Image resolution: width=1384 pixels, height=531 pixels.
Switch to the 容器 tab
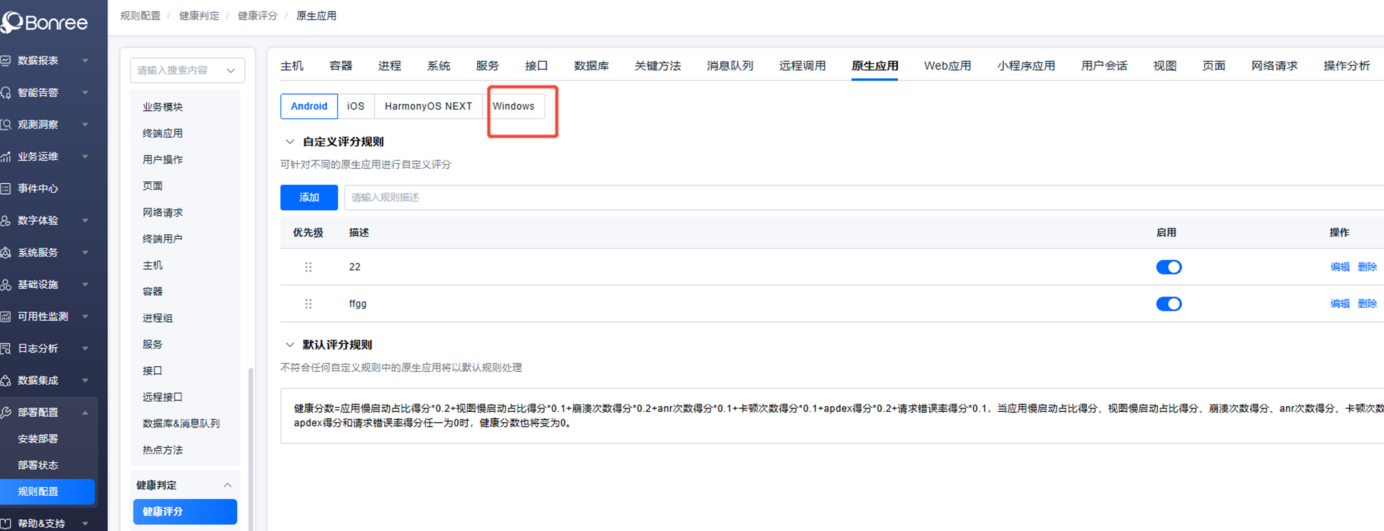[341, 66]
